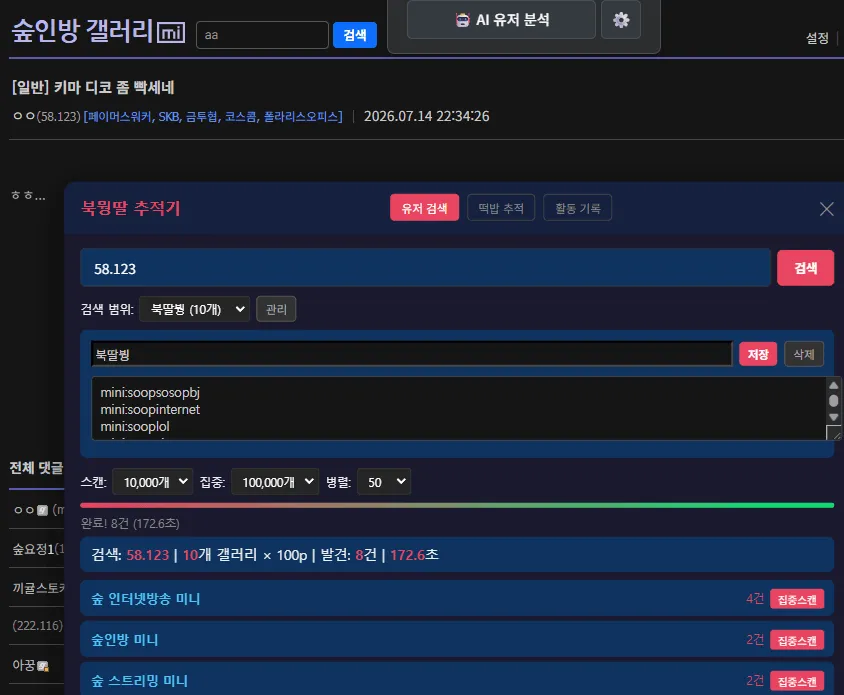Click the textarea resize handle
This screenshot has height=695, width=844.
coord(834,433)
